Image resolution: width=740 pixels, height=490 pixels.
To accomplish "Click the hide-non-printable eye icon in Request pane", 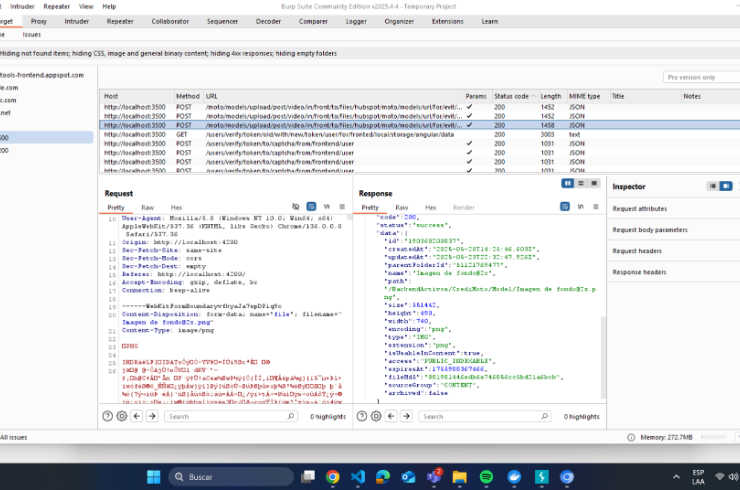I will [x=296, y=207].
